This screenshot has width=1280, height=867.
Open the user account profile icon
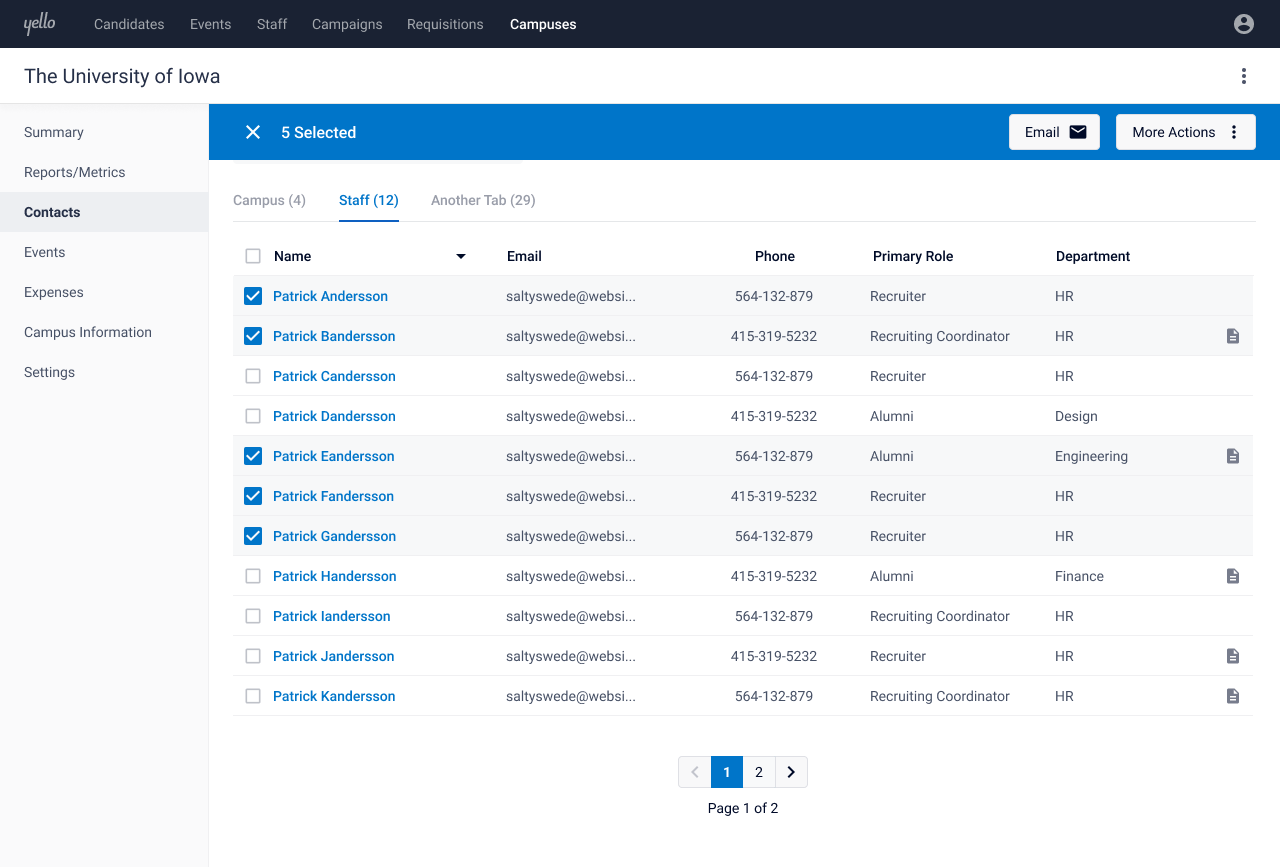pos(1244,24)
